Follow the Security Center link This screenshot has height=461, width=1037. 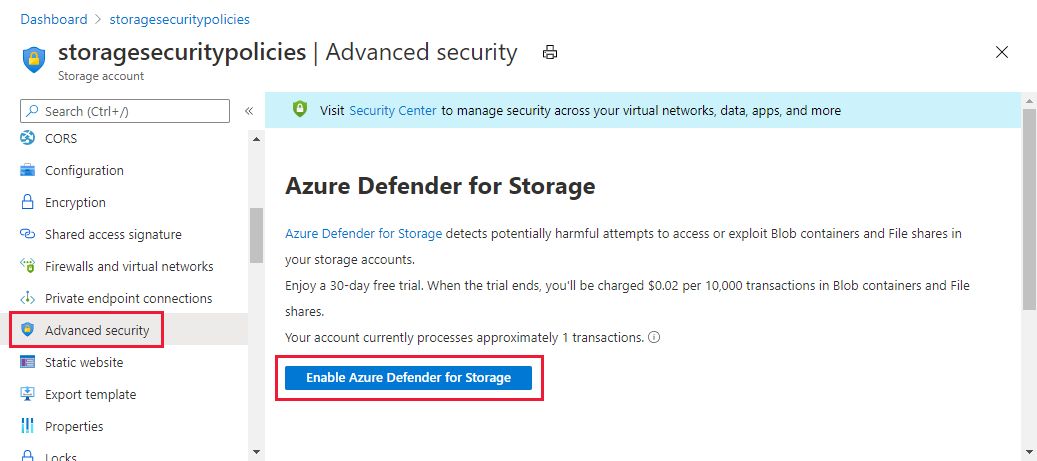click(x=392, y=110)
